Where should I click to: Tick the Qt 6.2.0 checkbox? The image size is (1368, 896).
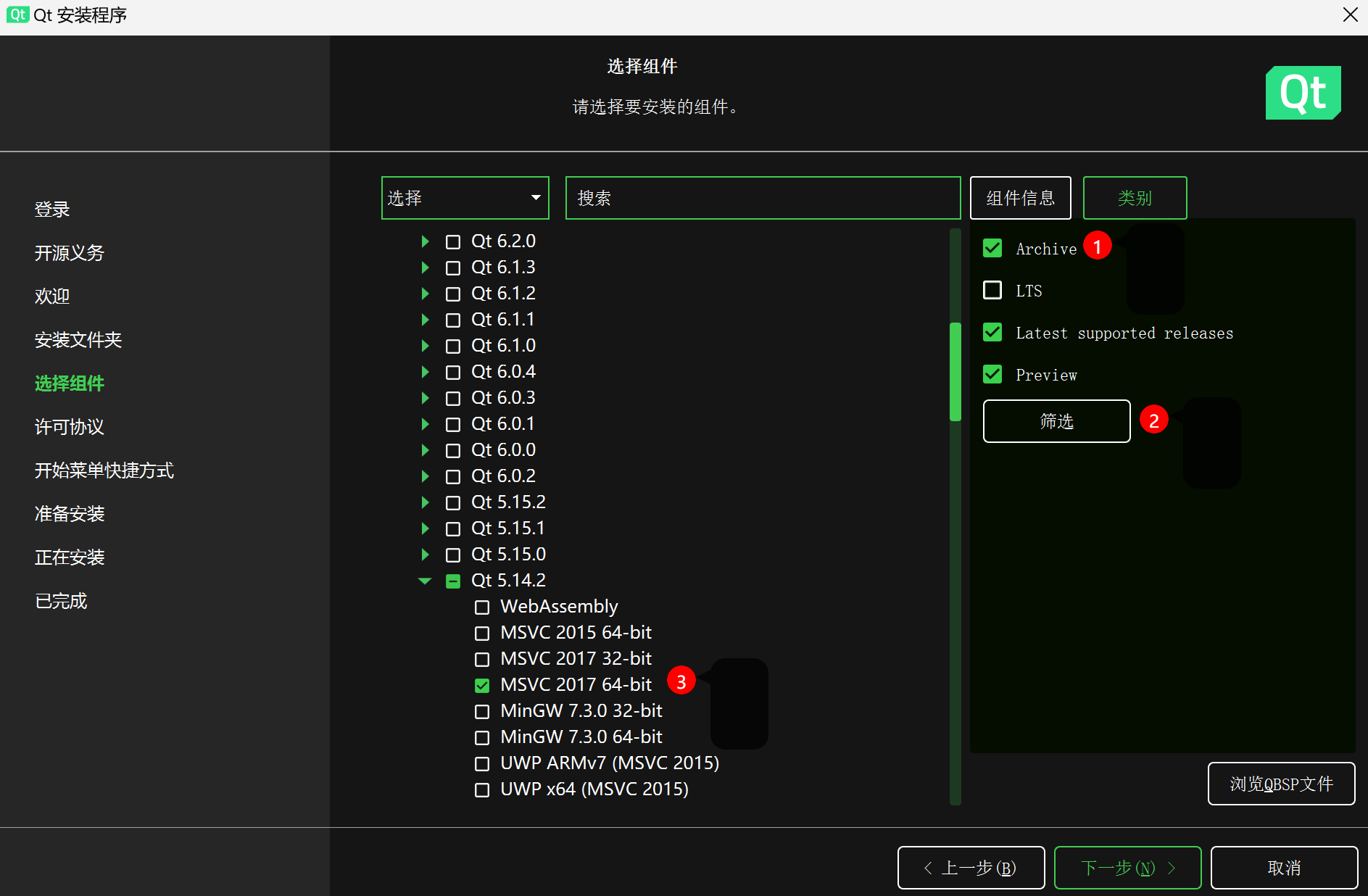point(453,241)
